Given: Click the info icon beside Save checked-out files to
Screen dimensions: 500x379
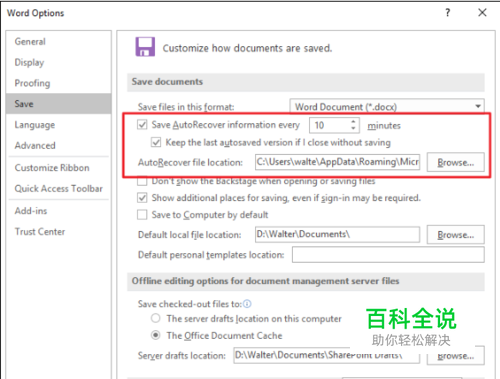Looking at the screenshot, I should 247,304.
